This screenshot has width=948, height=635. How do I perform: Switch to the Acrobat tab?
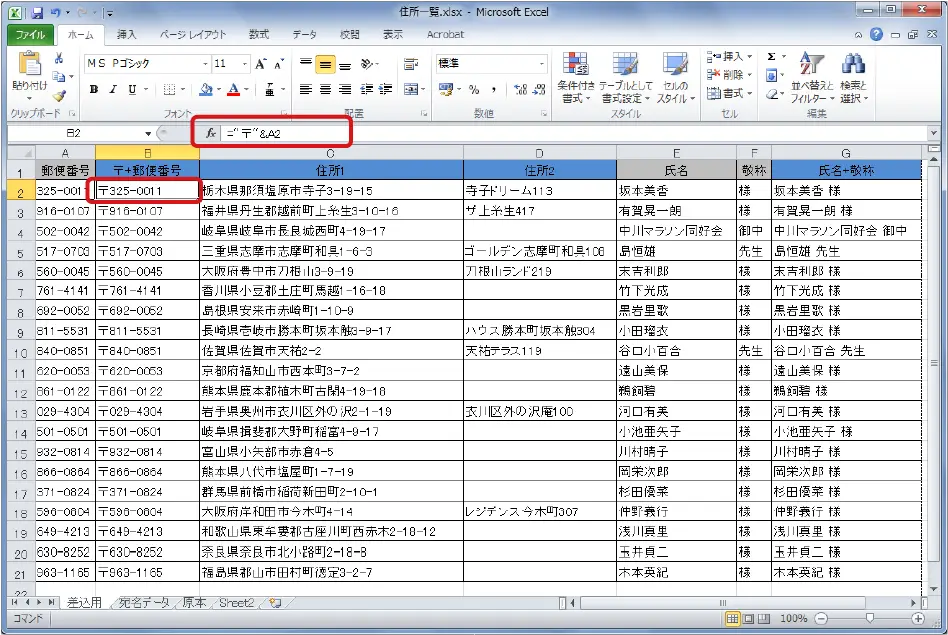445,34
